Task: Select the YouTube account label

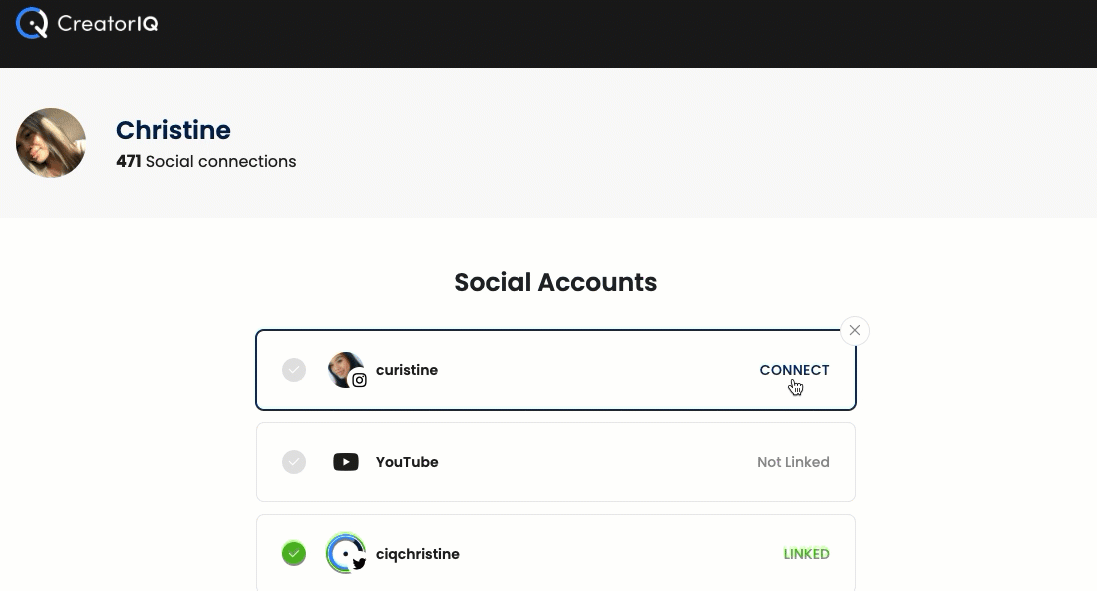Action: 407,462
